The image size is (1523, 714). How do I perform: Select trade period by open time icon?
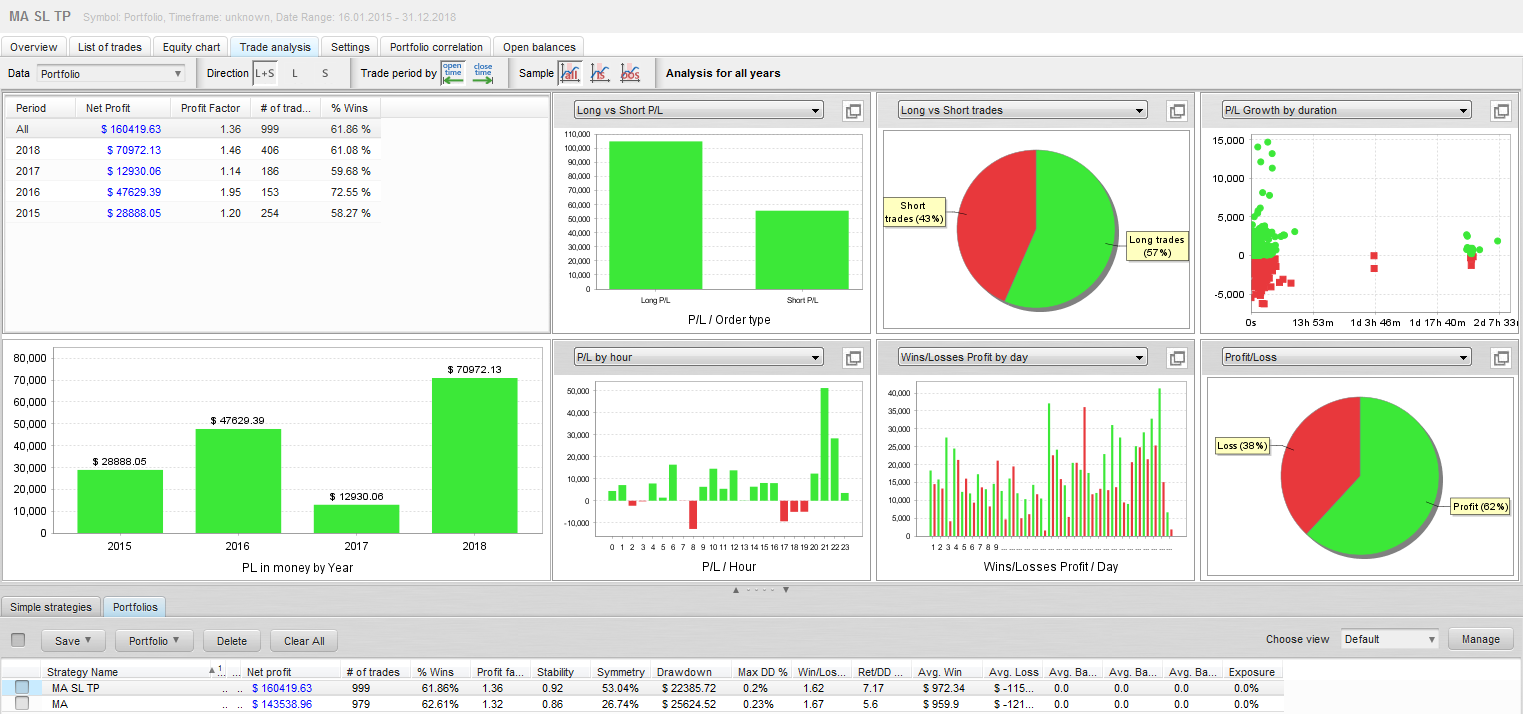click(453, 73)
